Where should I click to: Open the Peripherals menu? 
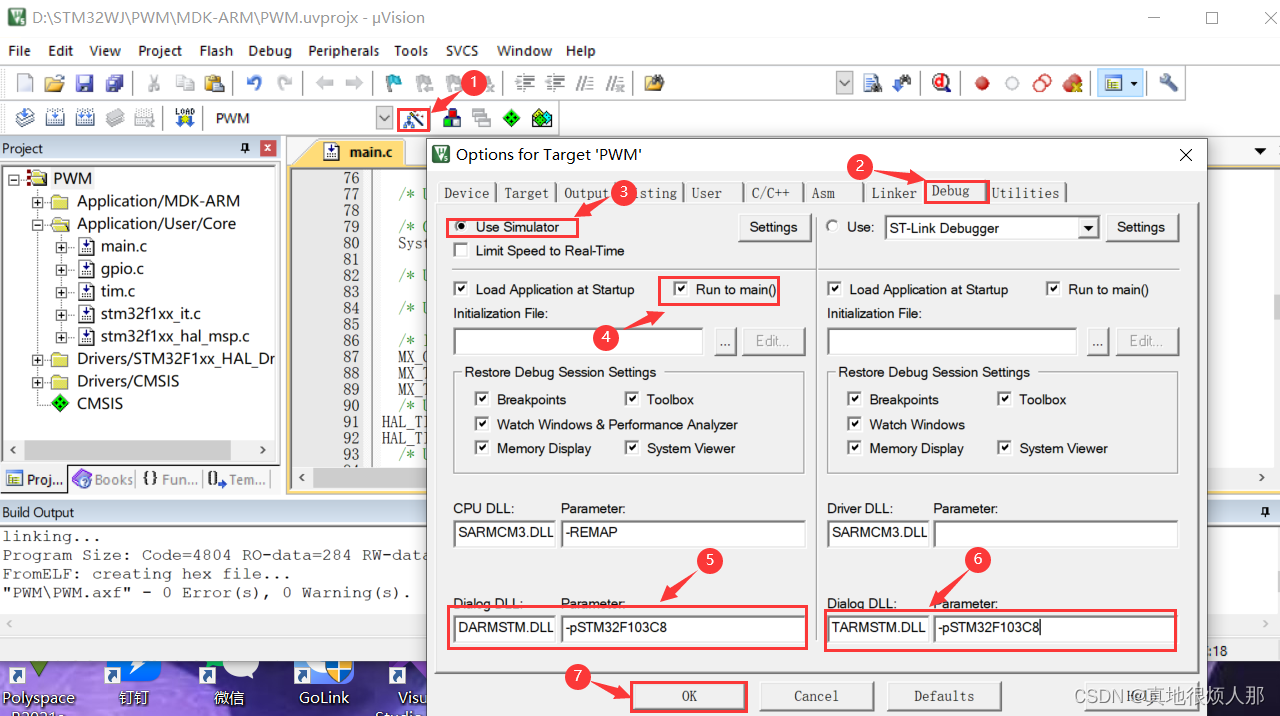(x=343, y=50)
